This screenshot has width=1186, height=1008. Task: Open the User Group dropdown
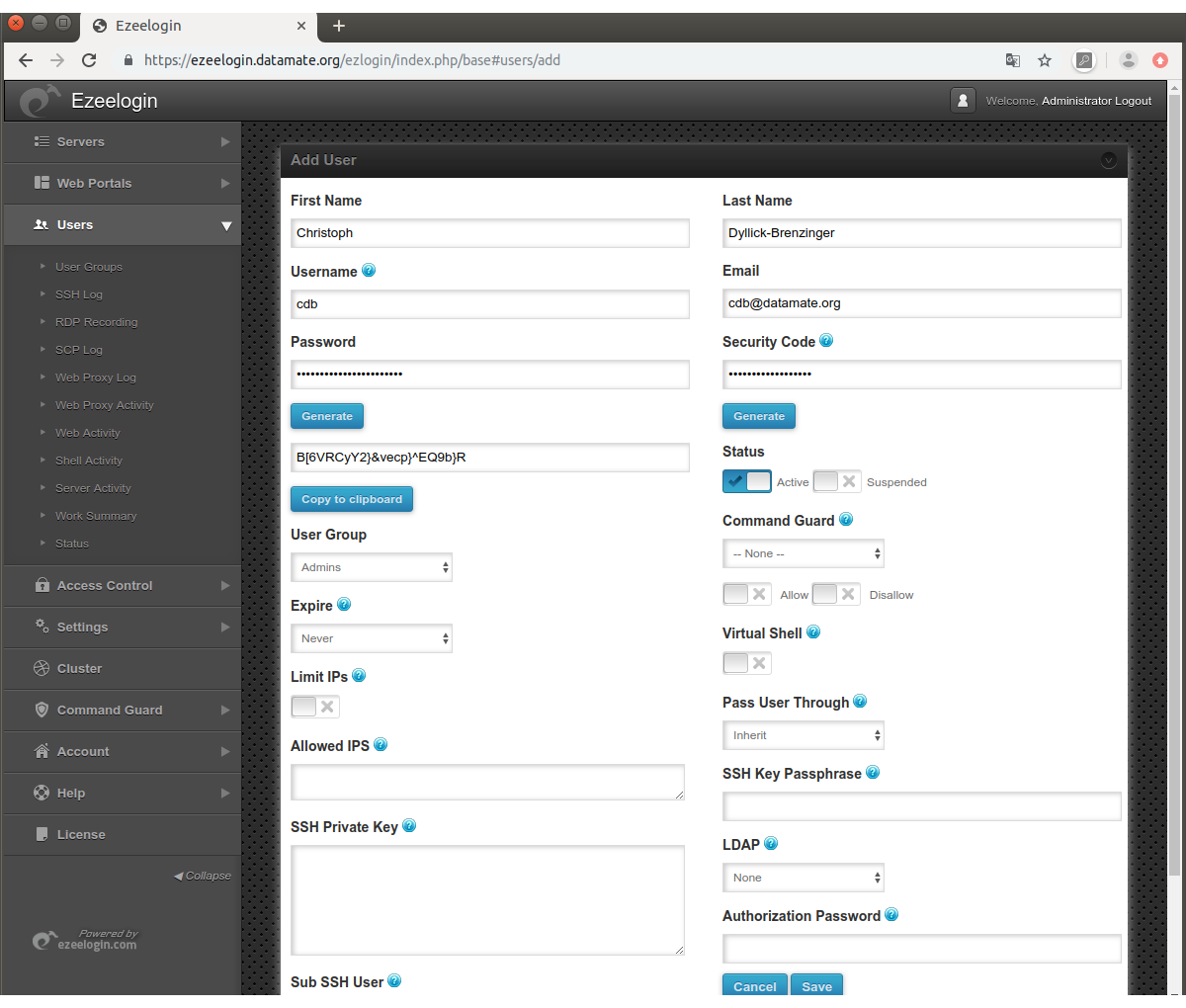pos(372,567)
